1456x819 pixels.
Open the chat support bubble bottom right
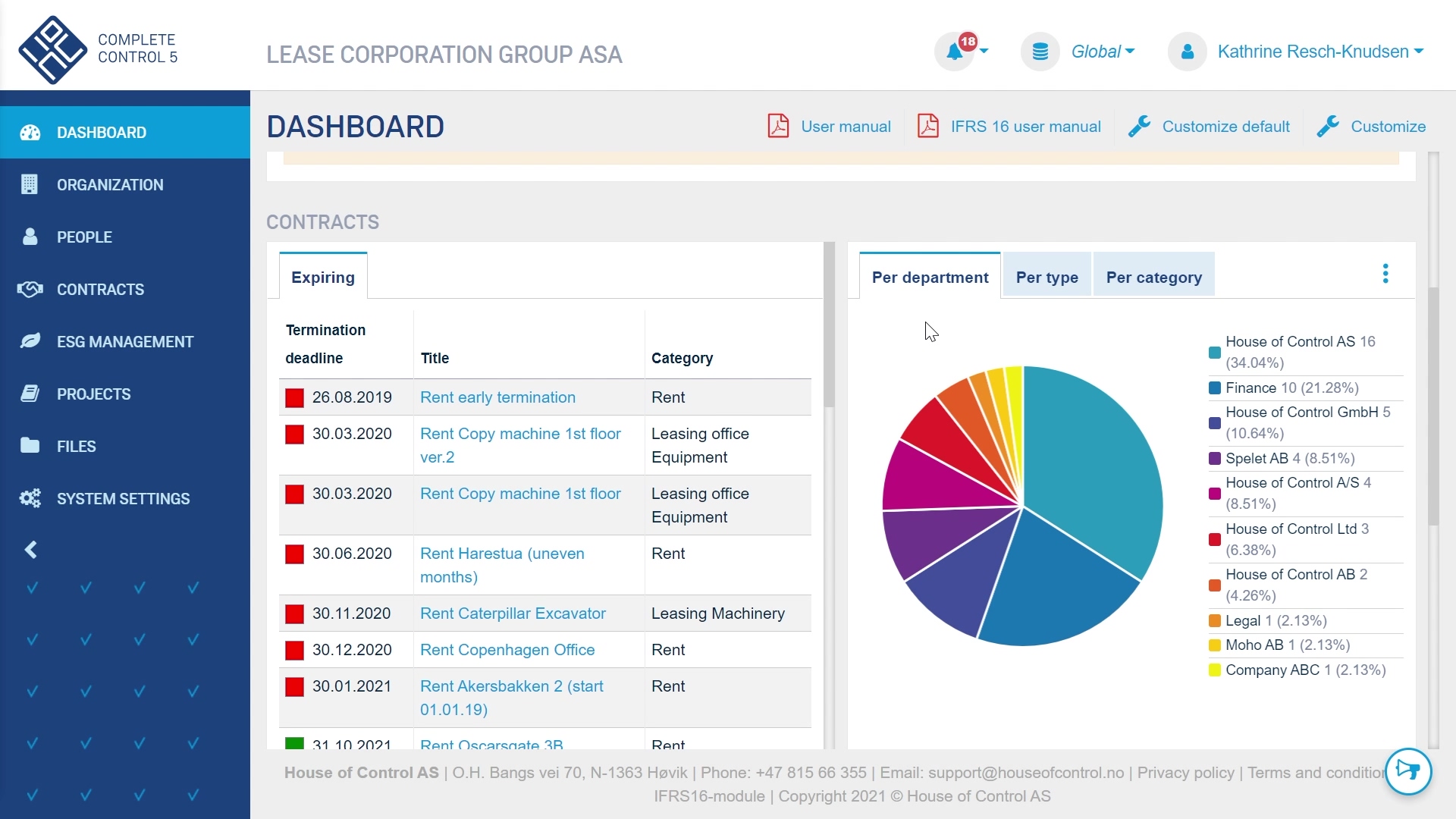coord(1409,771)
